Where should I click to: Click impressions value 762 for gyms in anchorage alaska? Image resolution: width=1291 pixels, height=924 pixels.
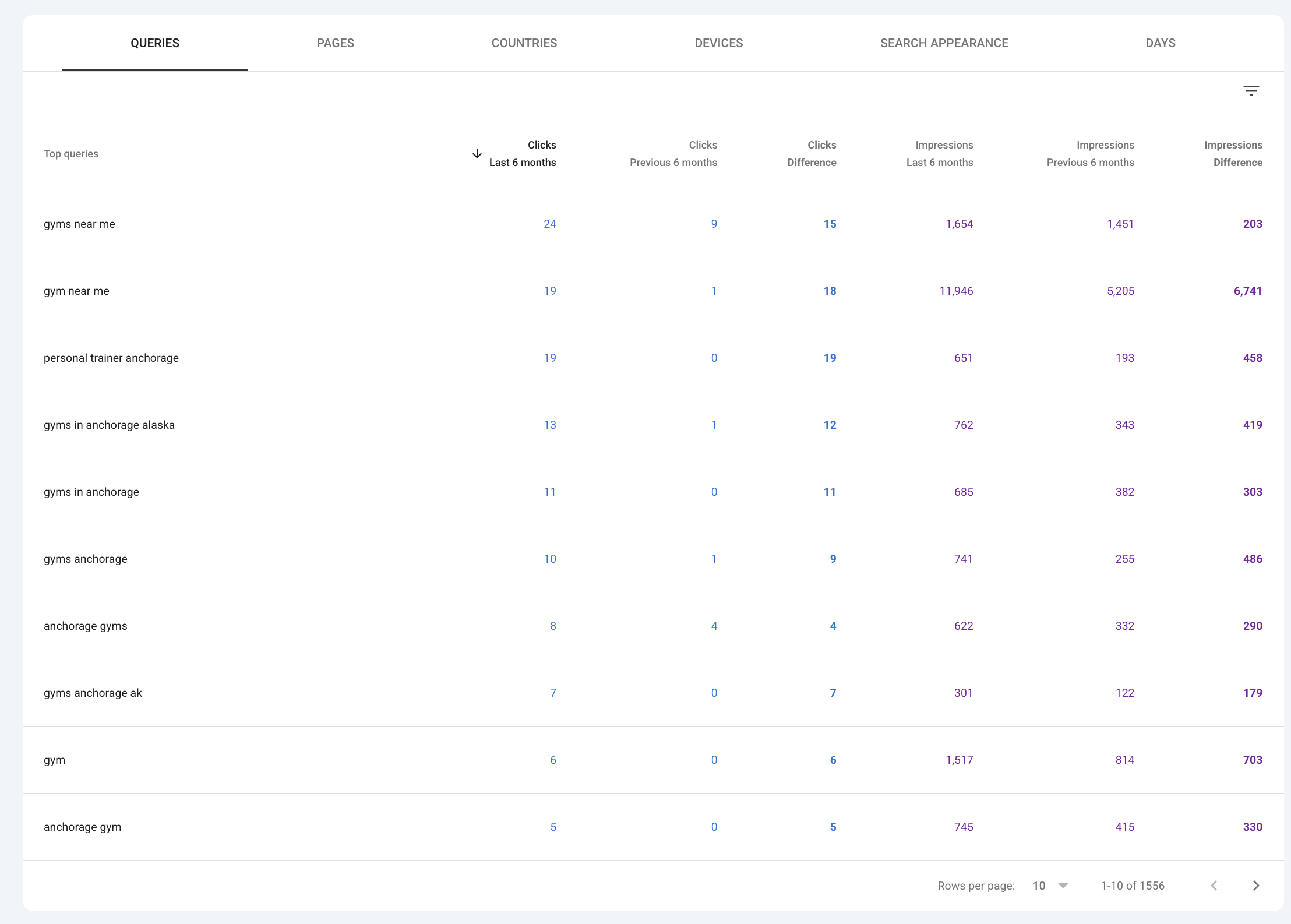(964, 425)
